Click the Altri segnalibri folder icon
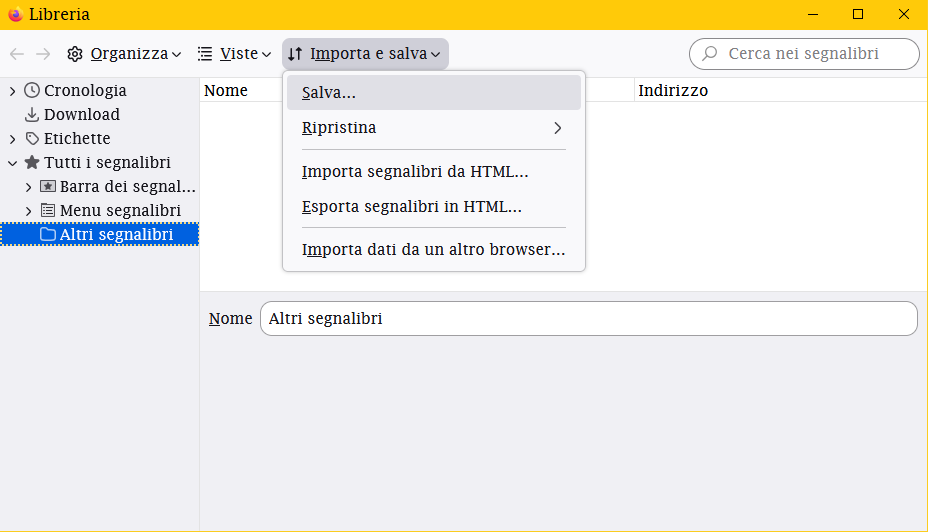This screenshot has height=532, width=928. 48,234
